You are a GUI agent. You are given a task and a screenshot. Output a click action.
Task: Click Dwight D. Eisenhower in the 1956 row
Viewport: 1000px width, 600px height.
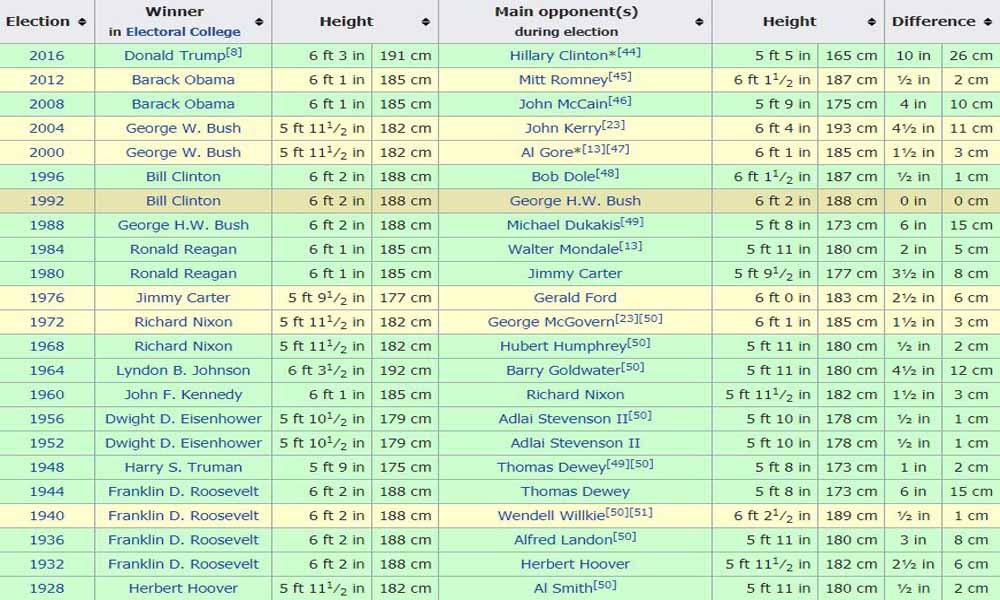click(x=183, y=419)
